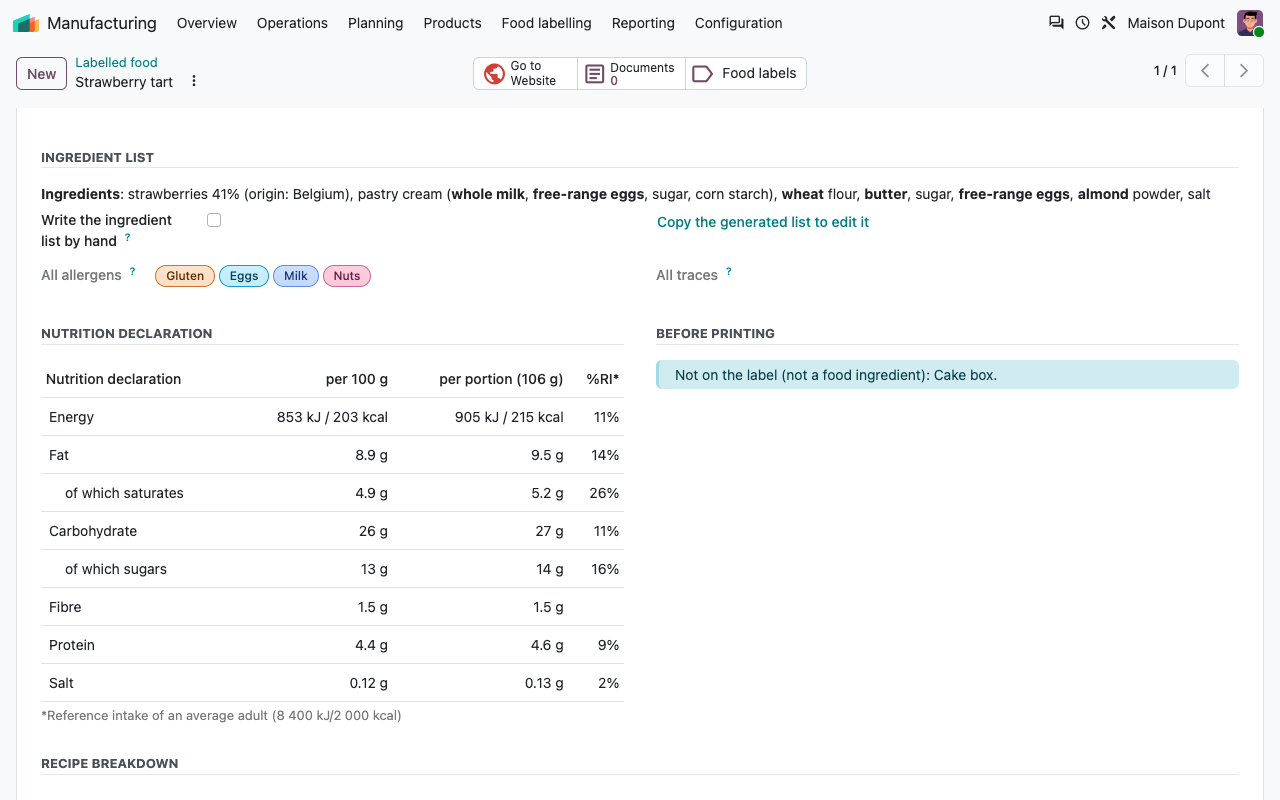The height and width of the screenshot is (800, 1280).
Task: Click the reference intake footnote text
Action: pyautogui.click(x=221, y=716)
